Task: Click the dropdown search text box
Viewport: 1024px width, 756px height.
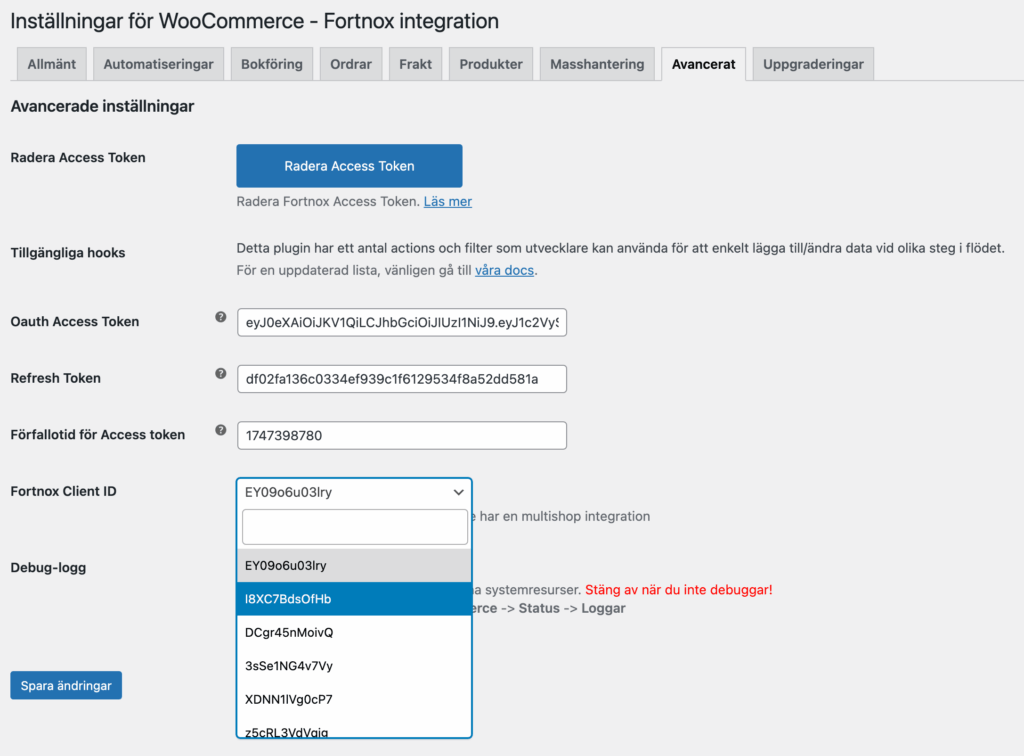Action: [354, 527]
